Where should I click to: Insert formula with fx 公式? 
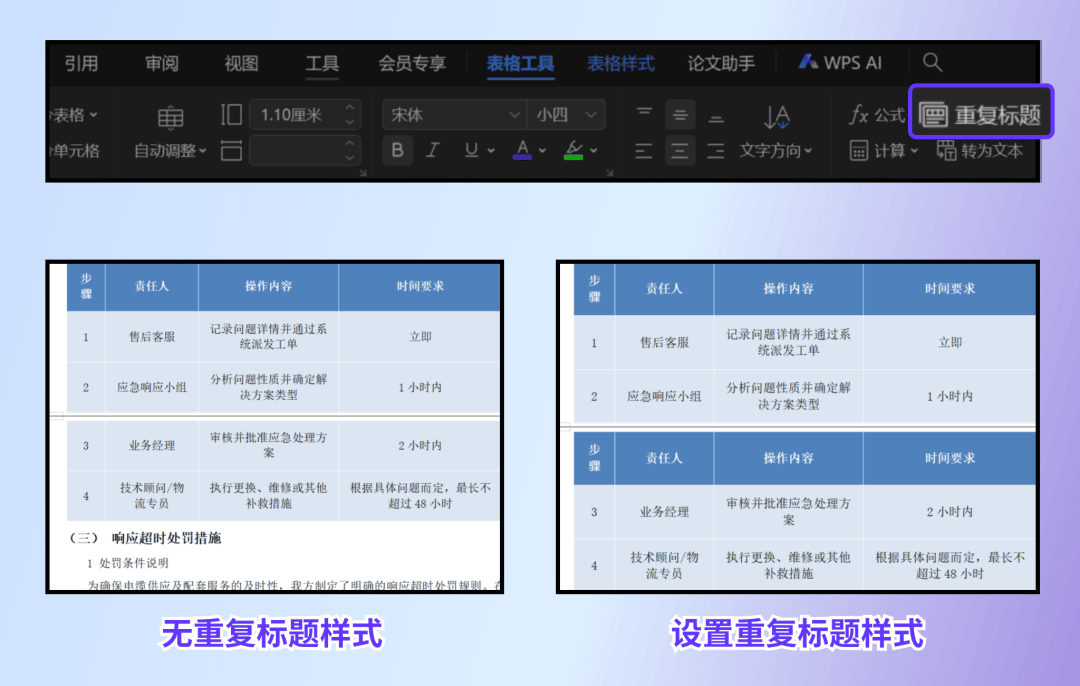tap(876, 114)
